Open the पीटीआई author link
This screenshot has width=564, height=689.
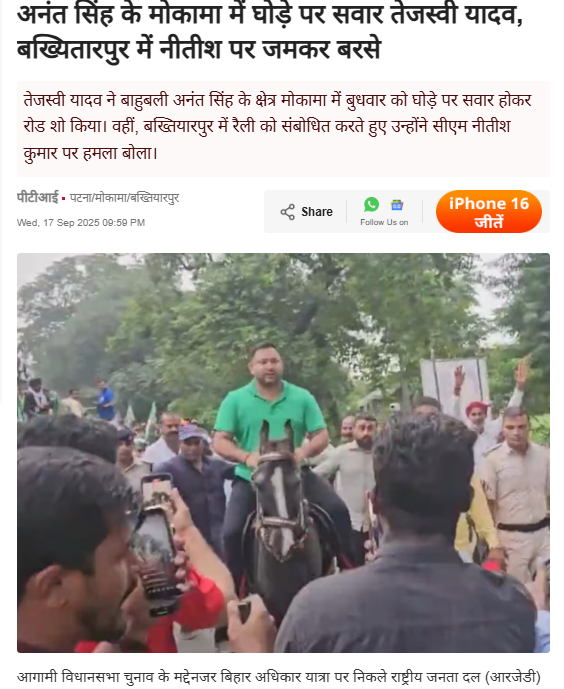(x=37, y=198)
